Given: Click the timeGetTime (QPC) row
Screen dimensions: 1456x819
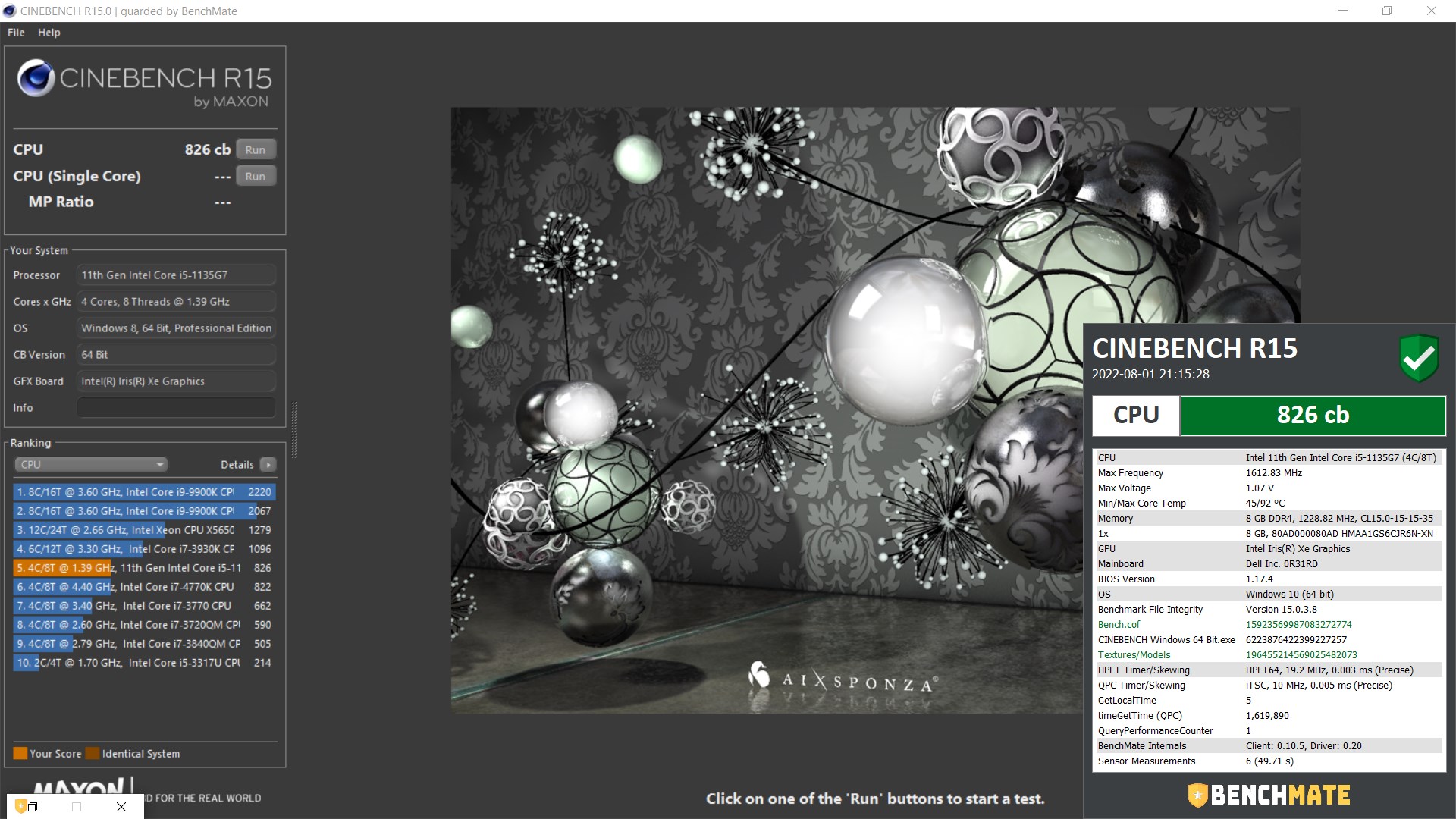Looking at the screenshot, I should (1268, 715).
